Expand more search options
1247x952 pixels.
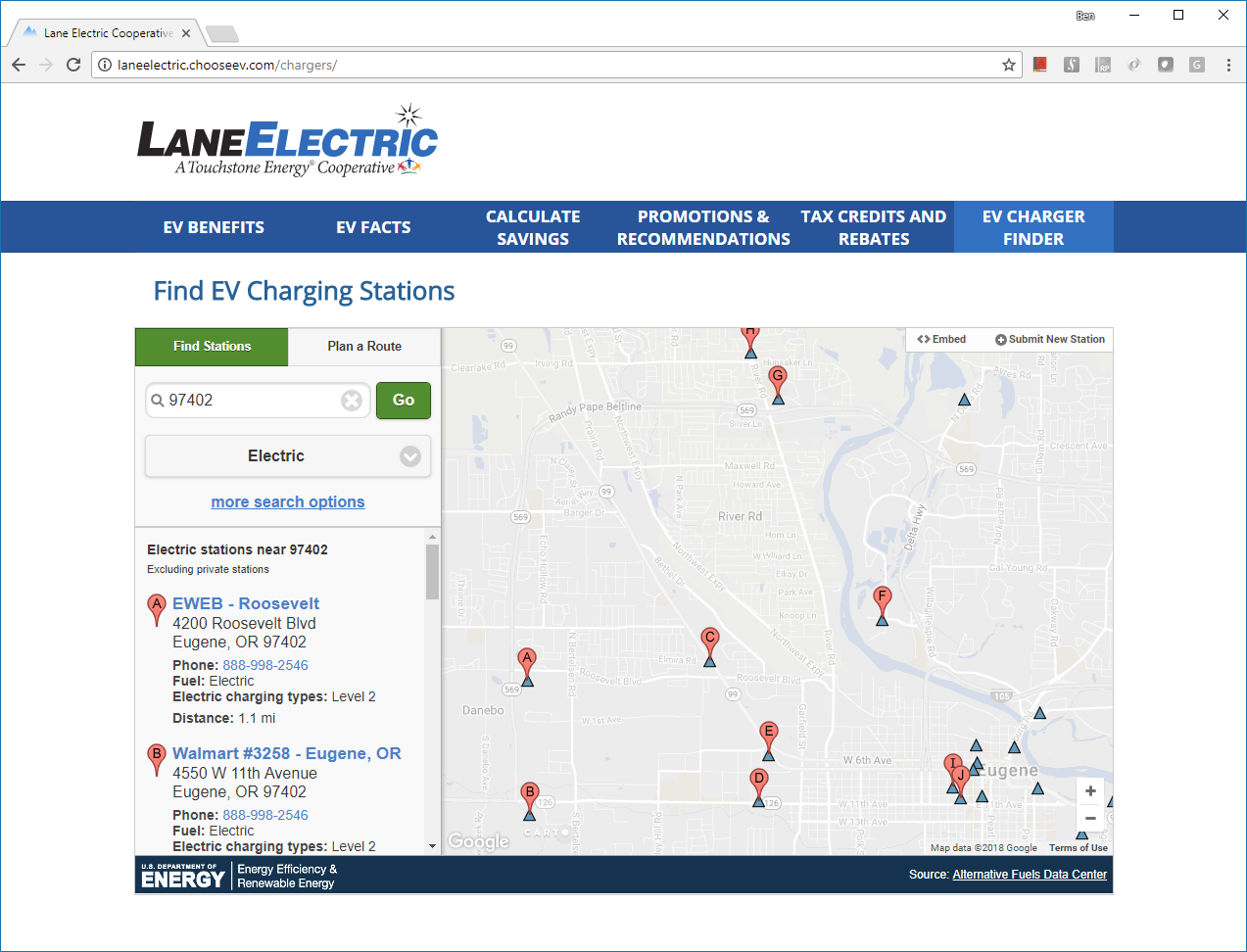tap(288, 501)
